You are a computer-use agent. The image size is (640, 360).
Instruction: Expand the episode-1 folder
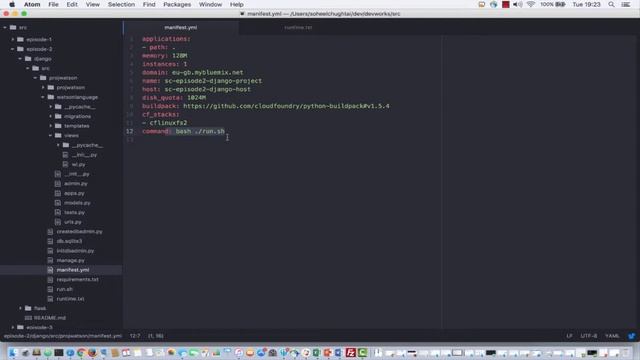pos(13,40)
